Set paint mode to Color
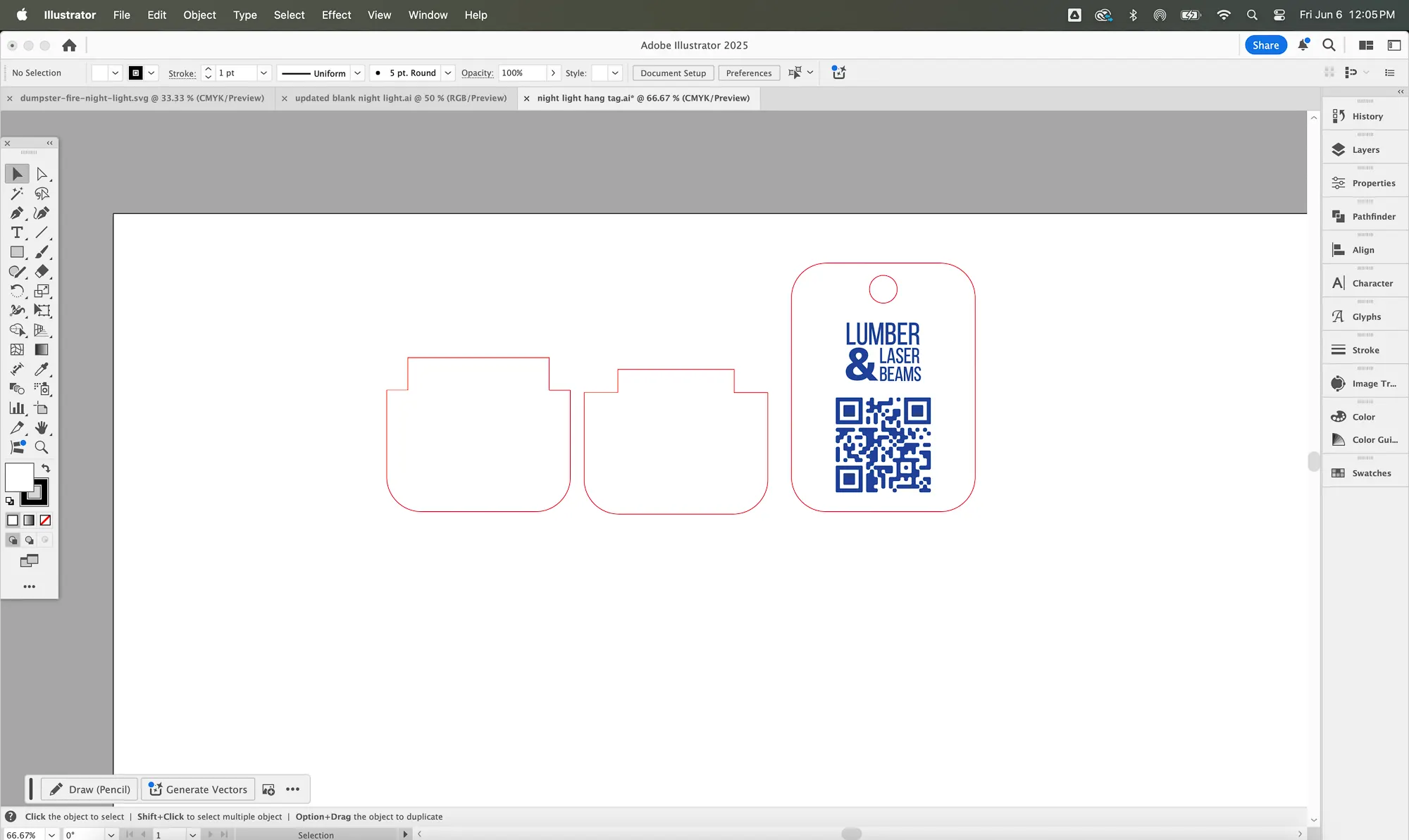1409x840 pixels. pyautogui.click(x=13, y=520)
